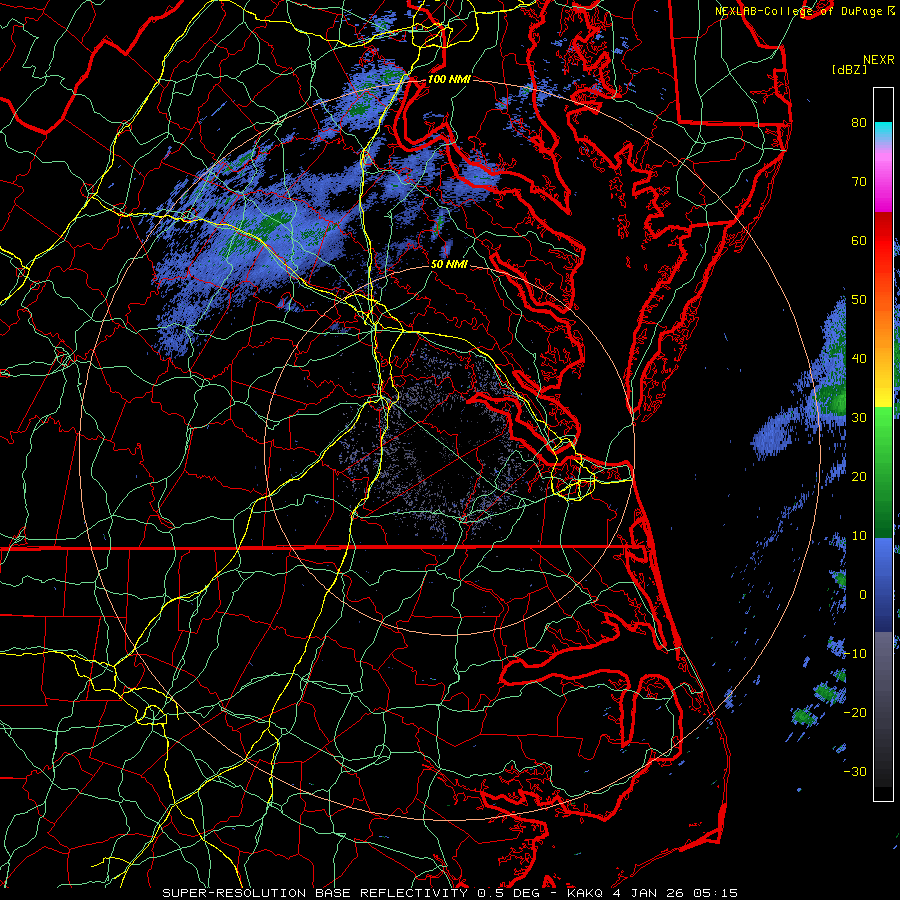Image resolution: width=900 pixels, height=900 pixels.
Task: Click the -30 dBZ scale value
Action: [856, 772]
